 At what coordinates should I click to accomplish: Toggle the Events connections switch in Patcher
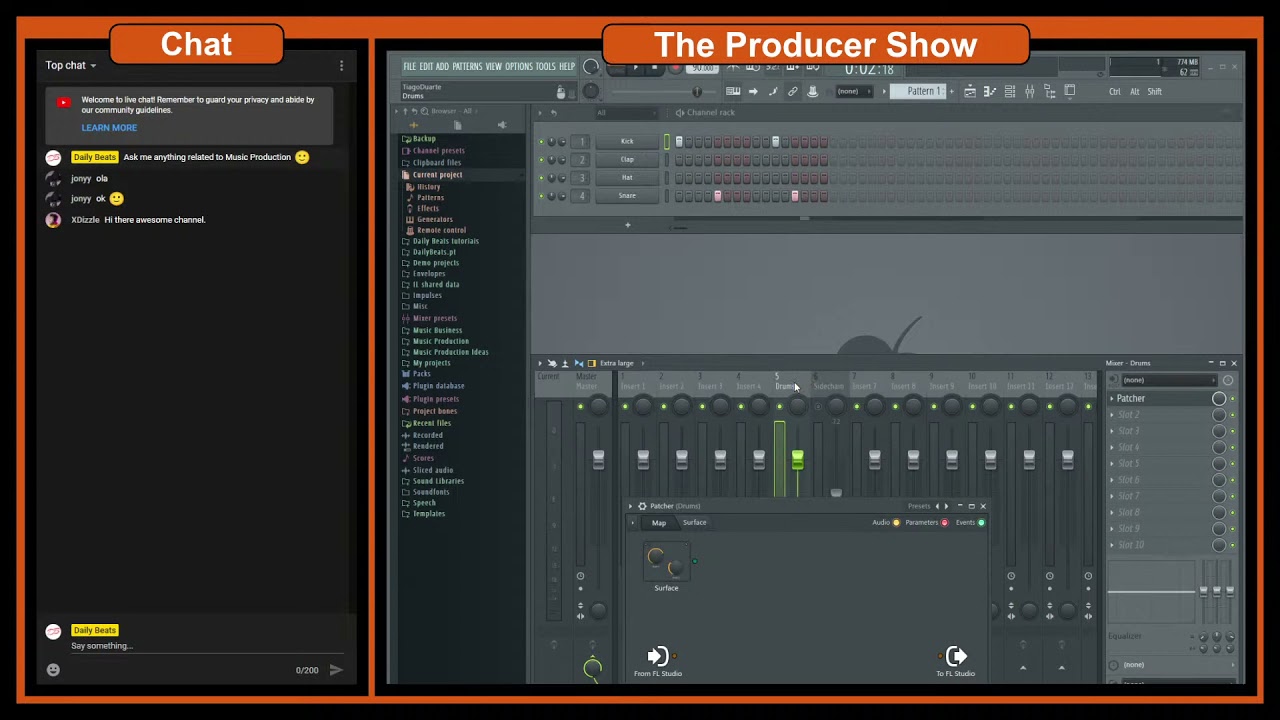(981, 523)
